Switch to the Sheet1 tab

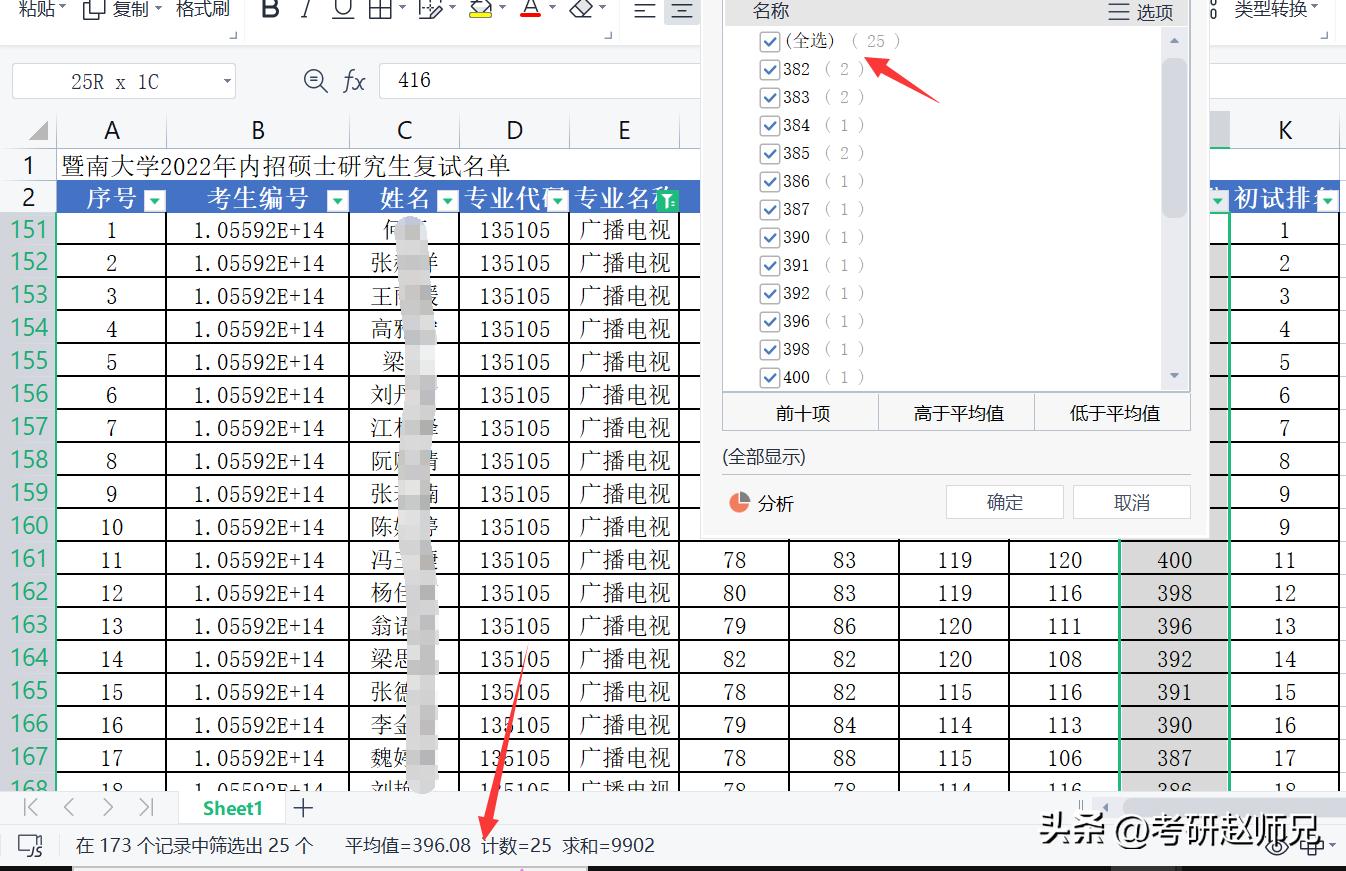(x=232, y=808)
